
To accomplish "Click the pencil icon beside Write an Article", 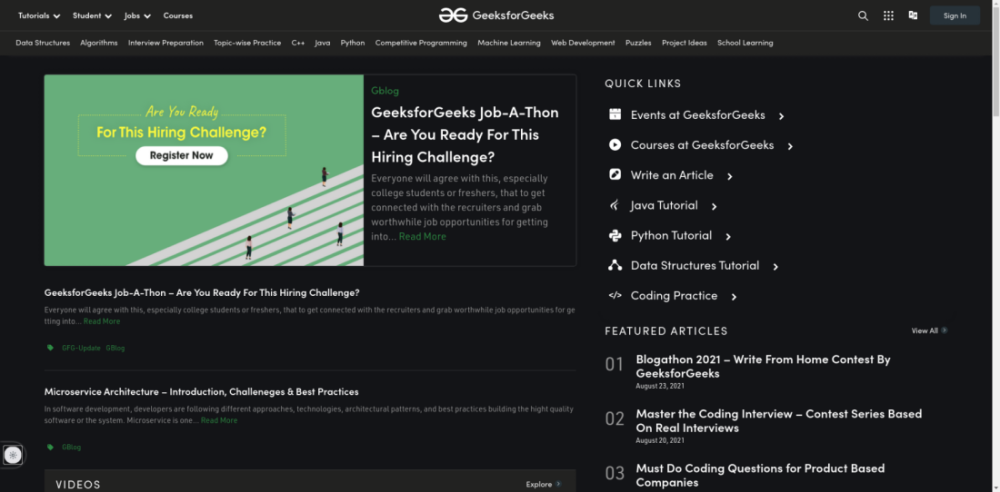I will click(x=615, y=175).
